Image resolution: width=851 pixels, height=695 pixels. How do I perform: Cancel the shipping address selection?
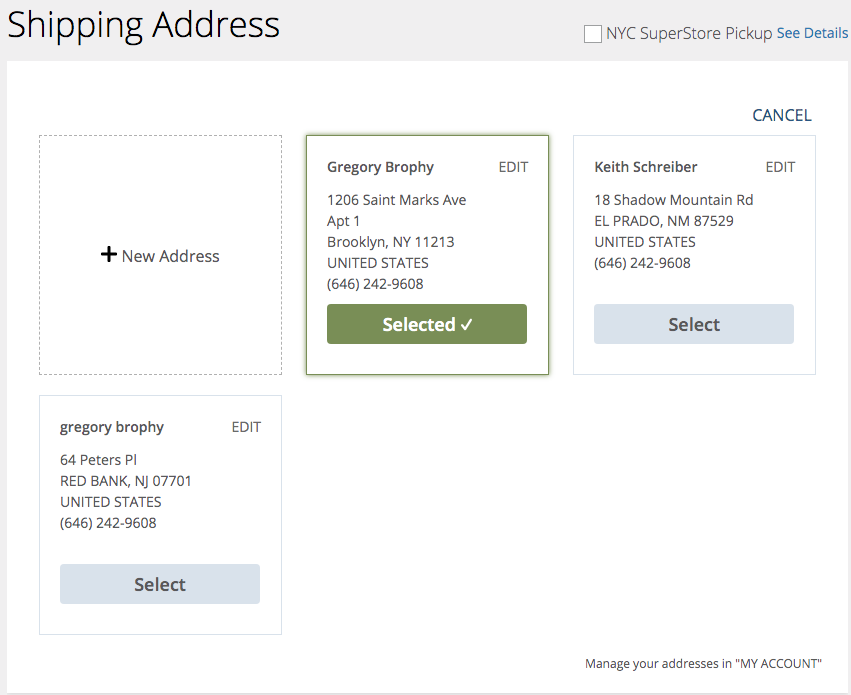click(x=782, y=115)
